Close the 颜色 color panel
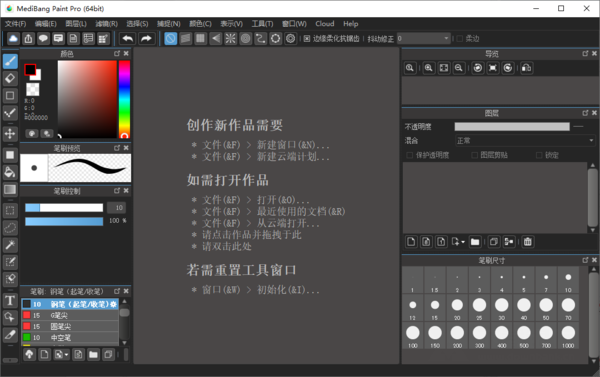 [x=126, y=54]
